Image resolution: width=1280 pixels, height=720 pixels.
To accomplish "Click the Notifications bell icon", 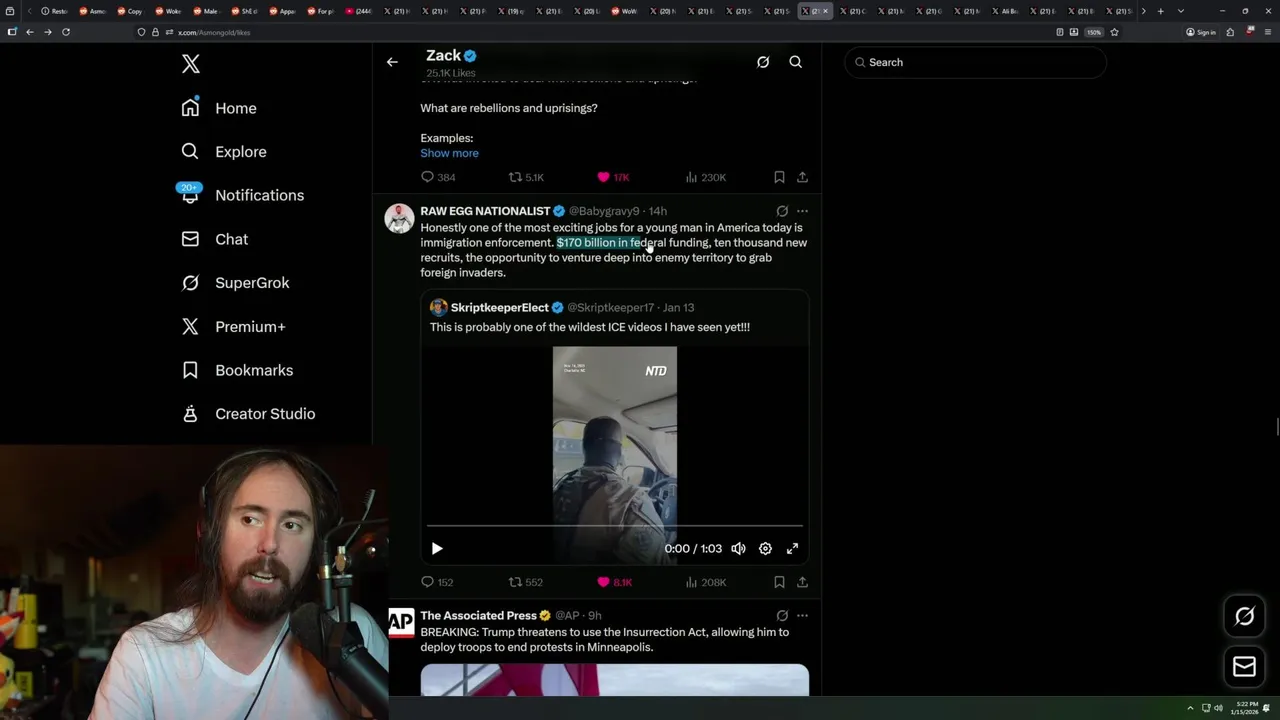I will pos(190,196).
